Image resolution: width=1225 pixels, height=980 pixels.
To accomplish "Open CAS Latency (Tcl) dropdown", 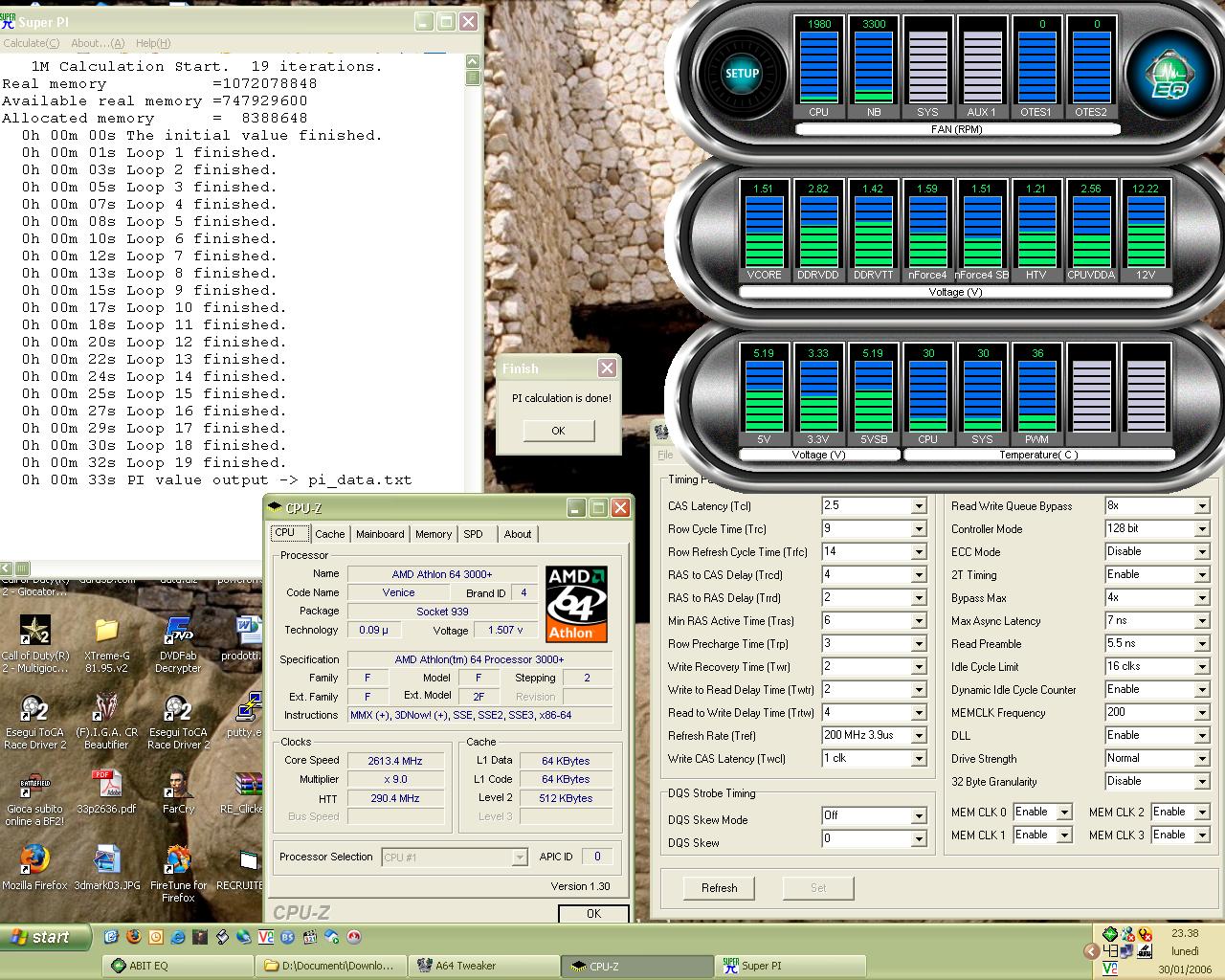I will 919,506.
